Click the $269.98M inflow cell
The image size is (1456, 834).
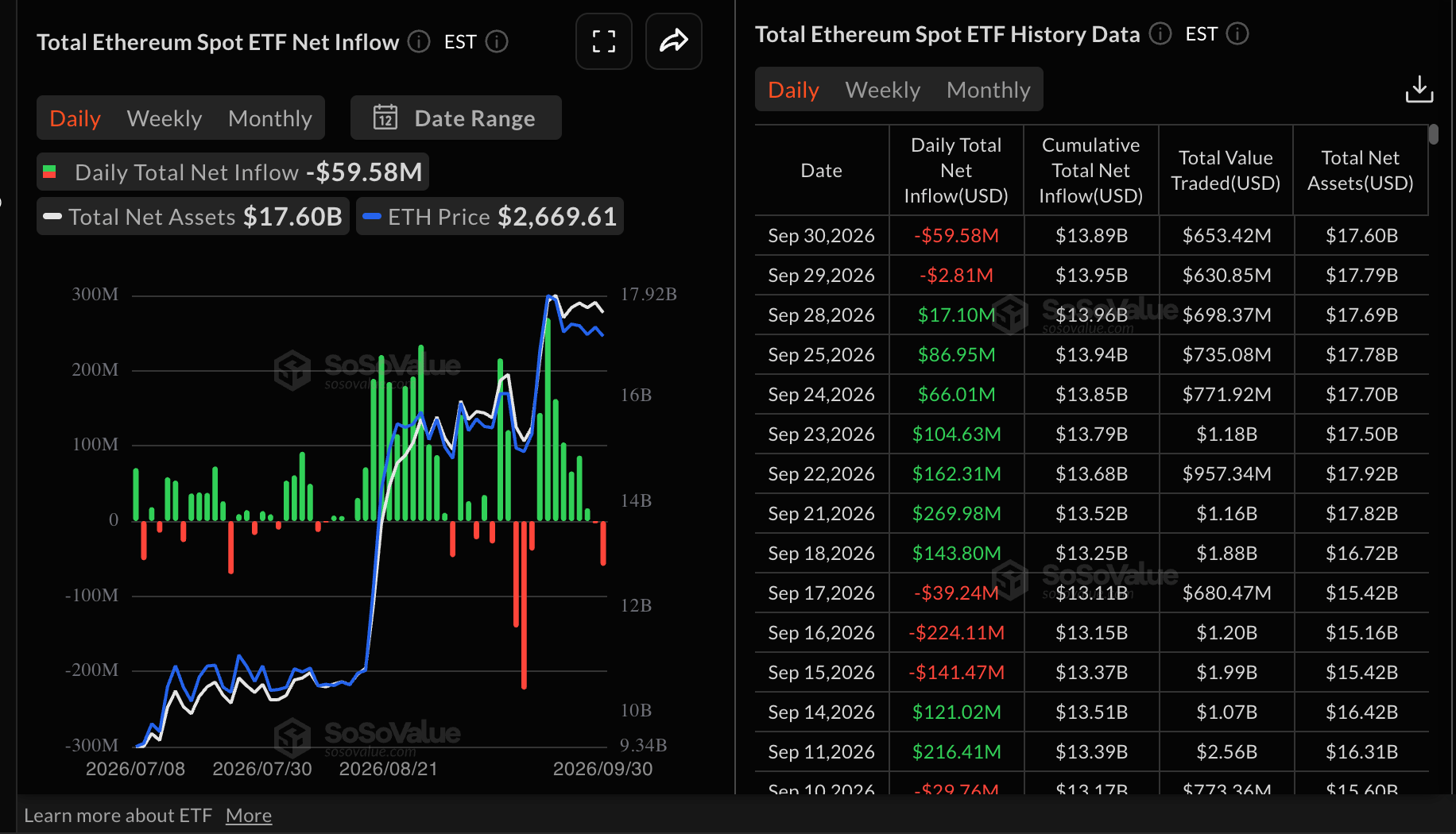[956, 513]
